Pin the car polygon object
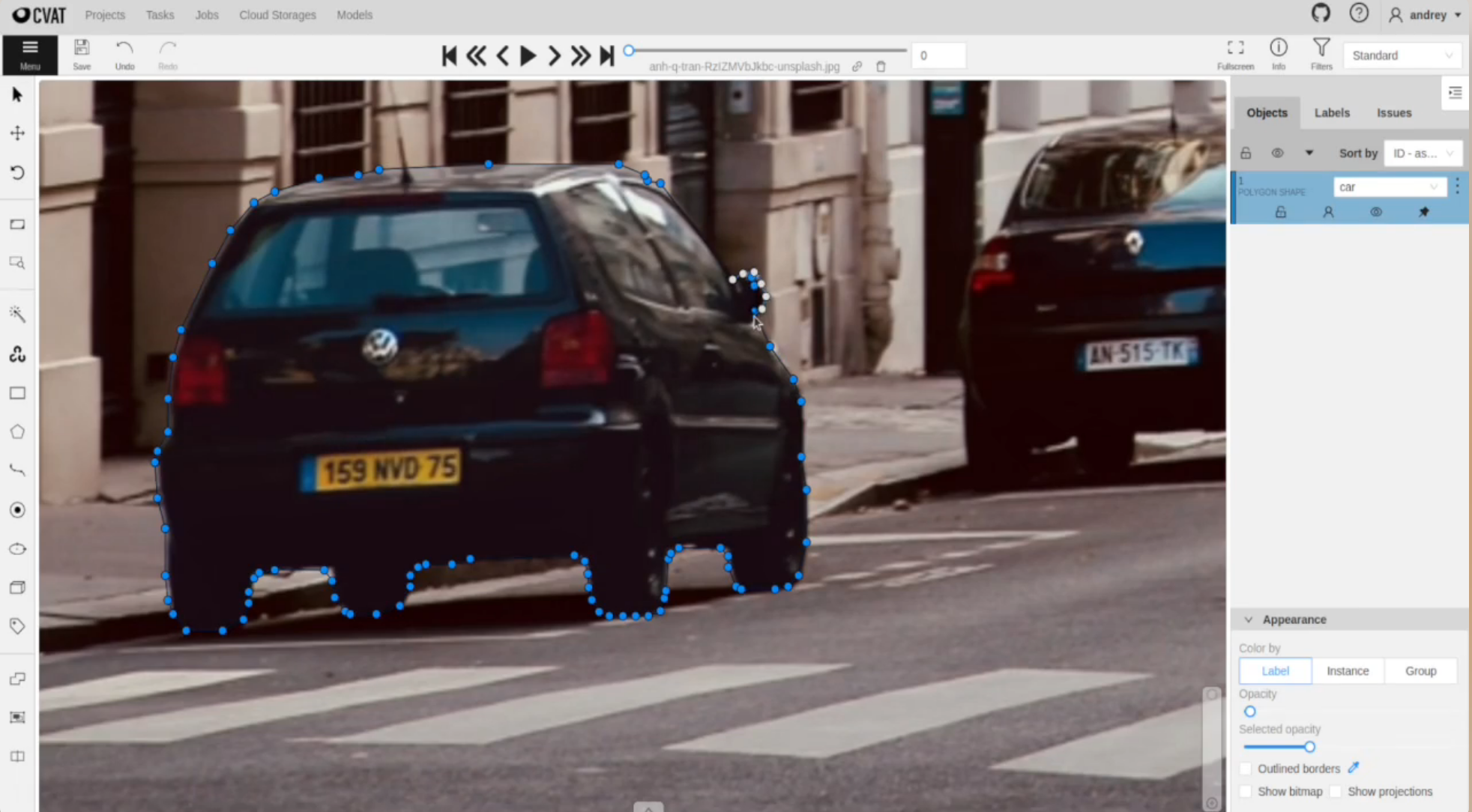This screenshot has height=812, width=1472. click(x=1424, y=212)
